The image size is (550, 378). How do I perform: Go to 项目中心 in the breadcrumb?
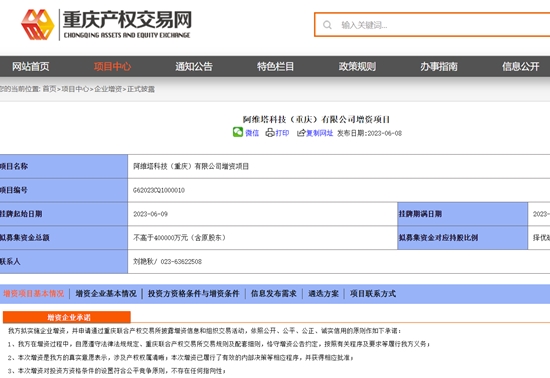point(75,89)
